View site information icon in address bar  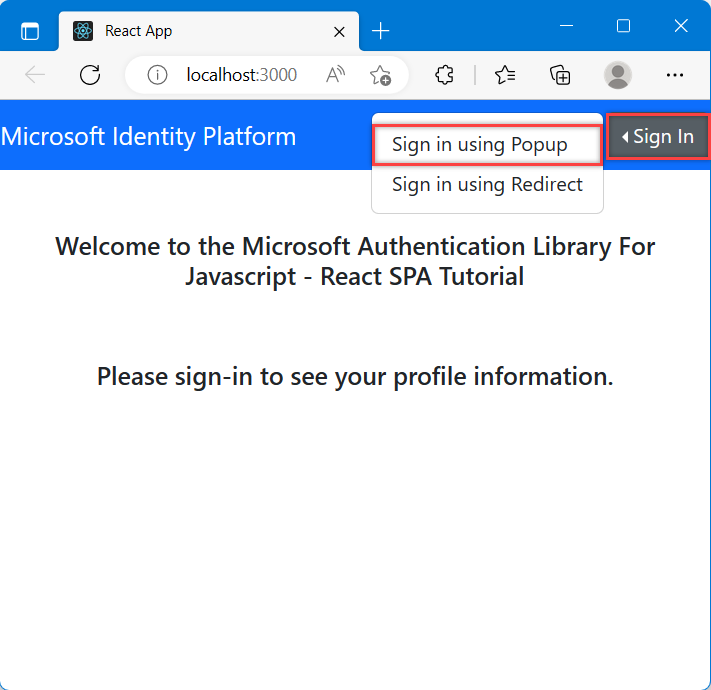coord(157,75)
